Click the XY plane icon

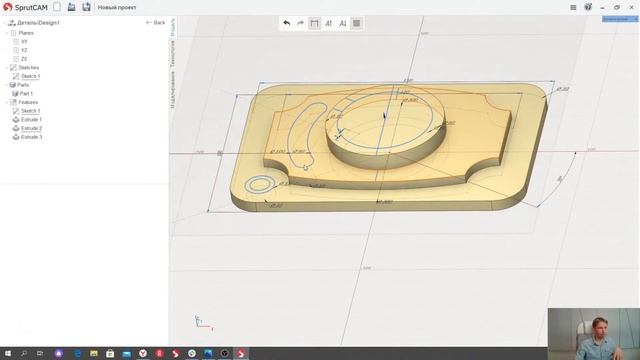[16, 42]
